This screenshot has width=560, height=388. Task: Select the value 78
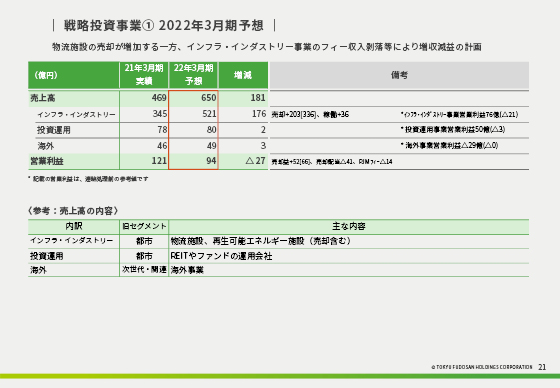162,130
